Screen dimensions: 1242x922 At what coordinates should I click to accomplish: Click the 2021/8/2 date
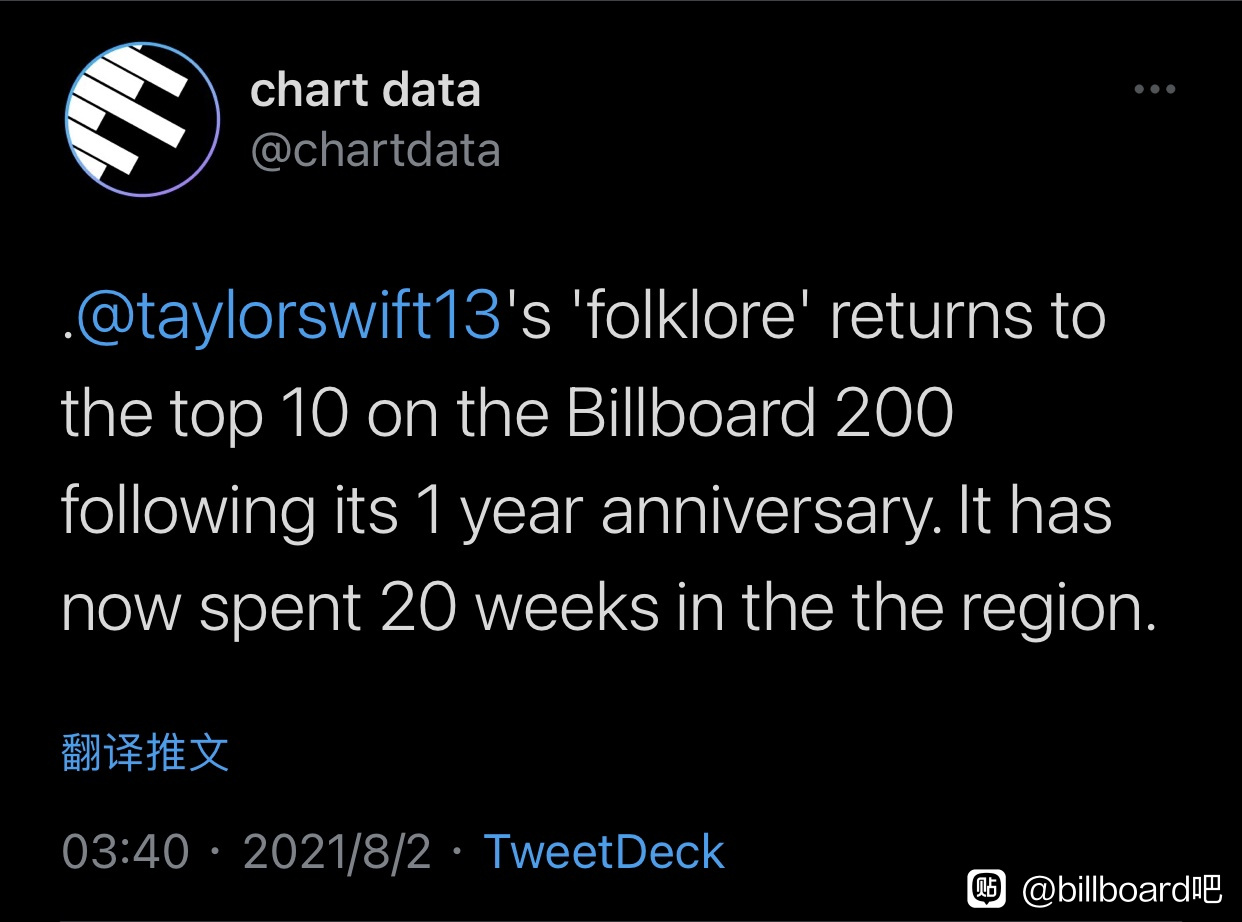tap(337, 852)
